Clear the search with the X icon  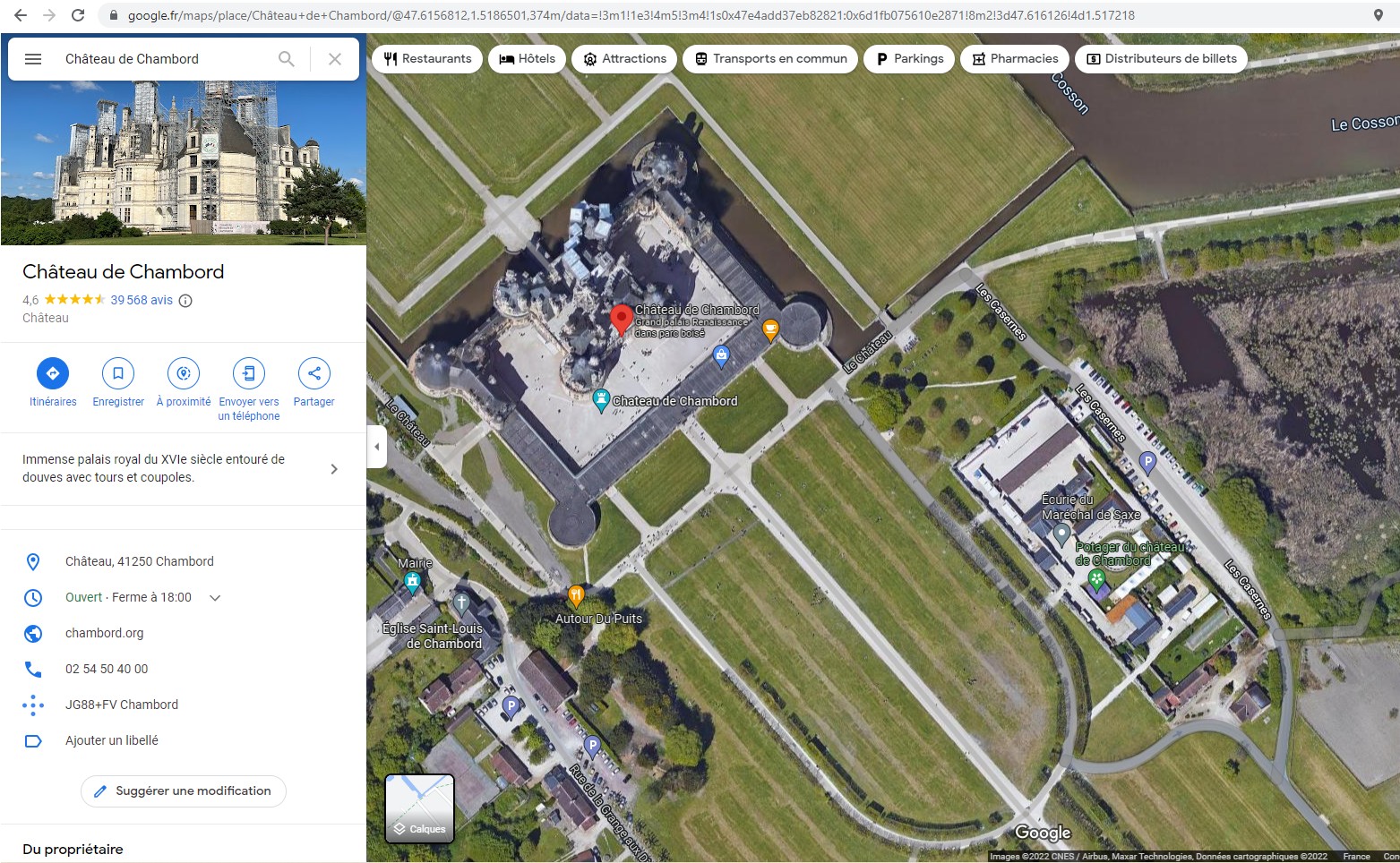(335, 59)
